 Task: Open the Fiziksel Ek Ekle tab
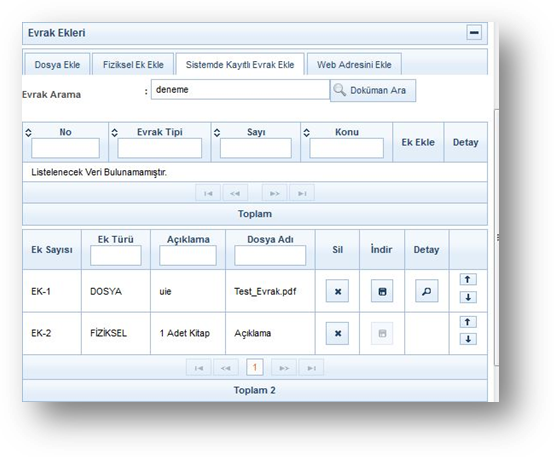133,65
